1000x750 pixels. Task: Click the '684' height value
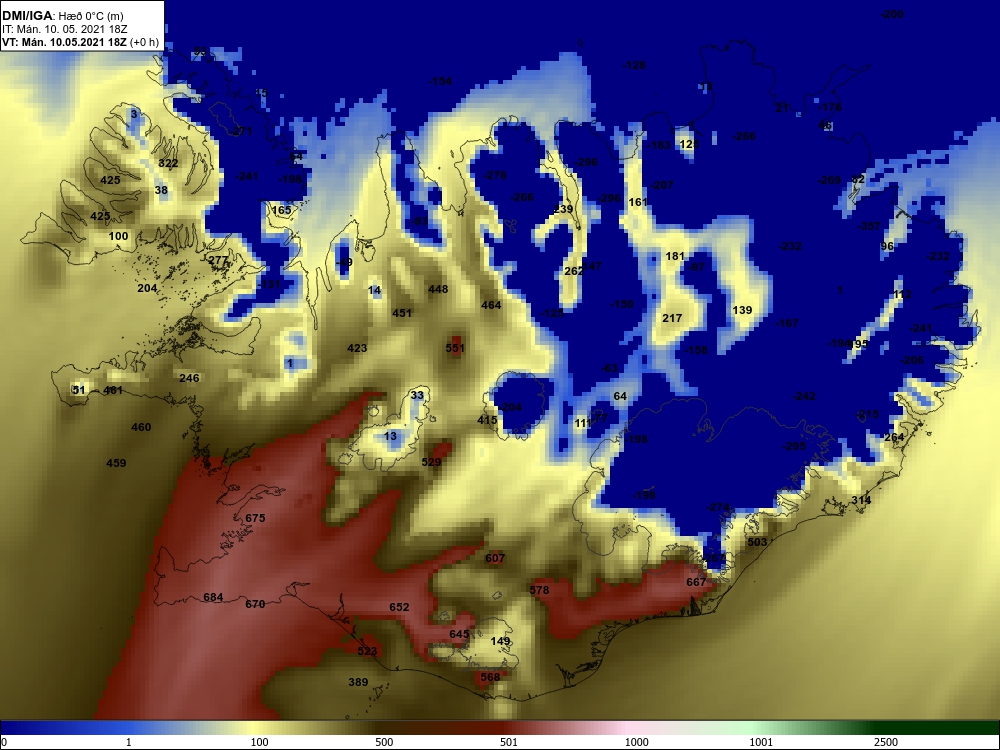pyautogui.click(x=213, y=598)
